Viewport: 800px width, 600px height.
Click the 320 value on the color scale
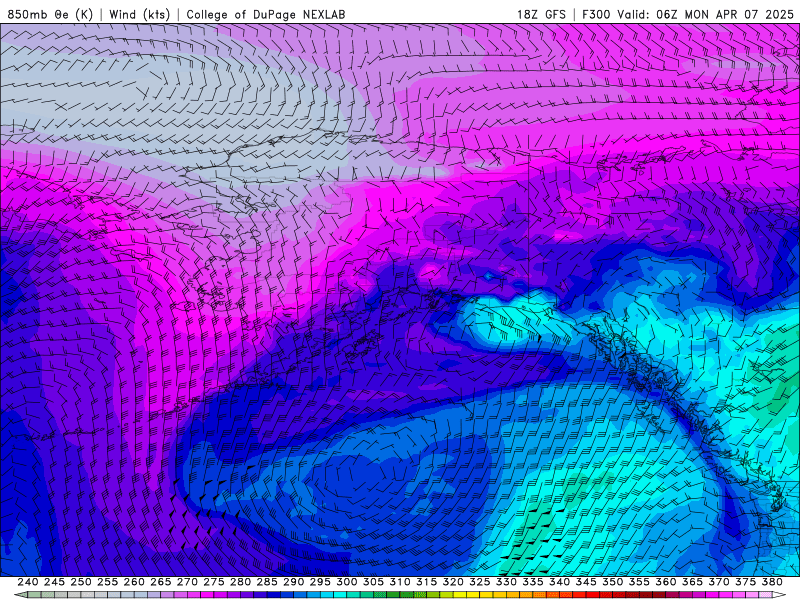coord(453,582)
